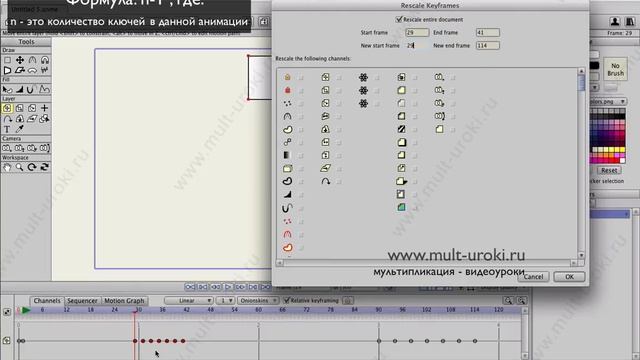This screenshot has width=640, height=360.
Task: Select the highlighted Translate Layer tool
Action: [7, 108]
